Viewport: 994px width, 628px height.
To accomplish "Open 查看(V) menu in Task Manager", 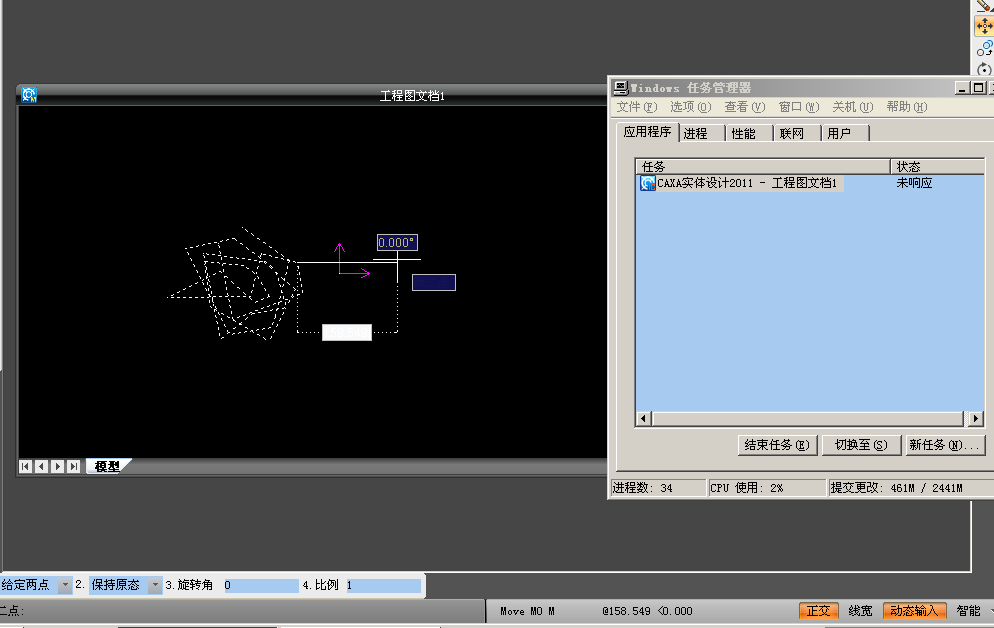I will [x=745, y=107].
